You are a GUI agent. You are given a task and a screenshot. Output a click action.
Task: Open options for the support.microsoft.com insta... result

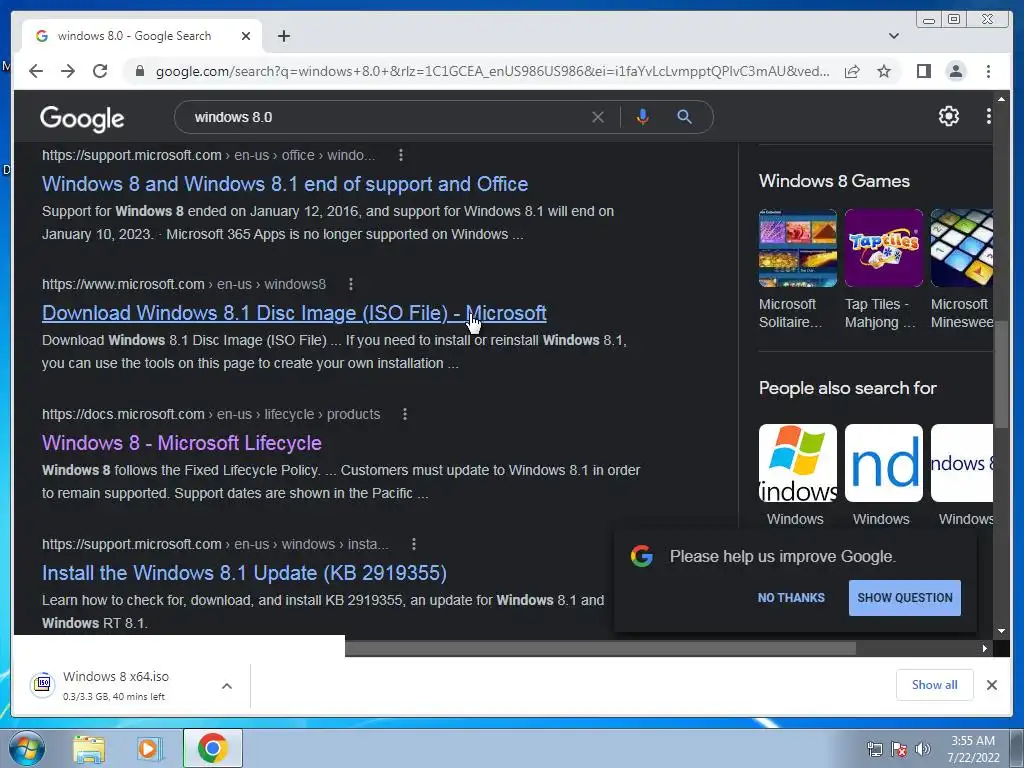pyautogui.click(x=413, y=544)
